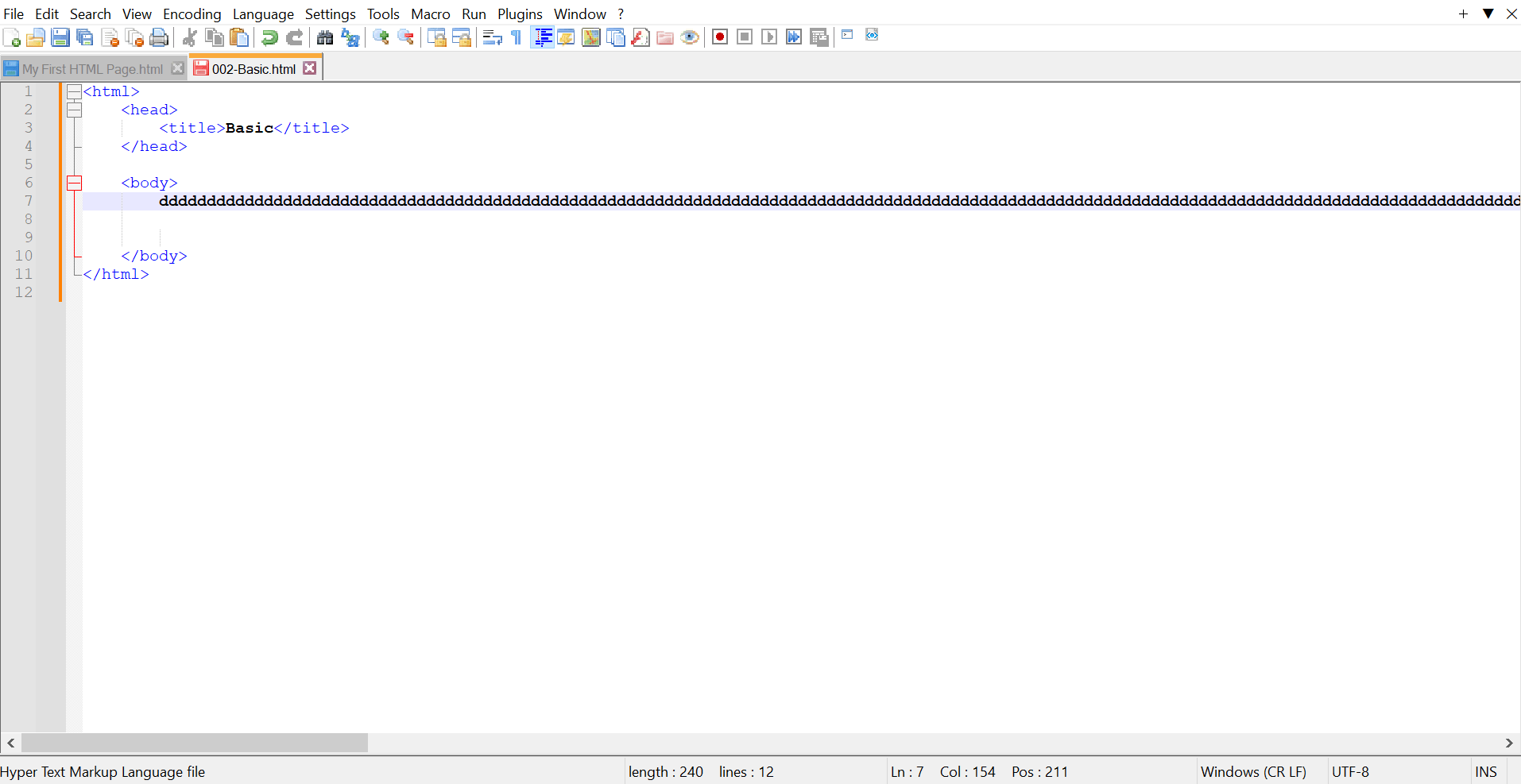Click the UTF-8 encoding status indicator
1521x784 pixels.
(1350, 771)
